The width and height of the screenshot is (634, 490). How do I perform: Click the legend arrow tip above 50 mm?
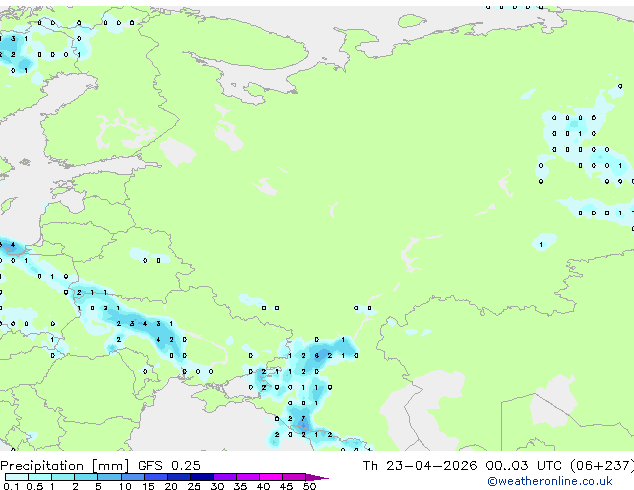(x=317, y=477)
